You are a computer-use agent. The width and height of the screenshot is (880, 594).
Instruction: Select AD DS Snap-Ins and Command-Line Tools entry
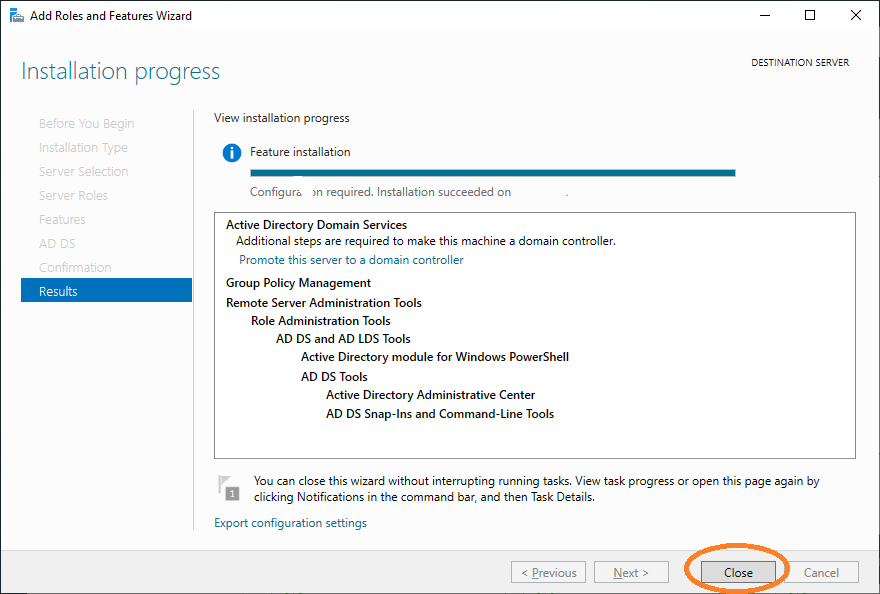[440, 413]
